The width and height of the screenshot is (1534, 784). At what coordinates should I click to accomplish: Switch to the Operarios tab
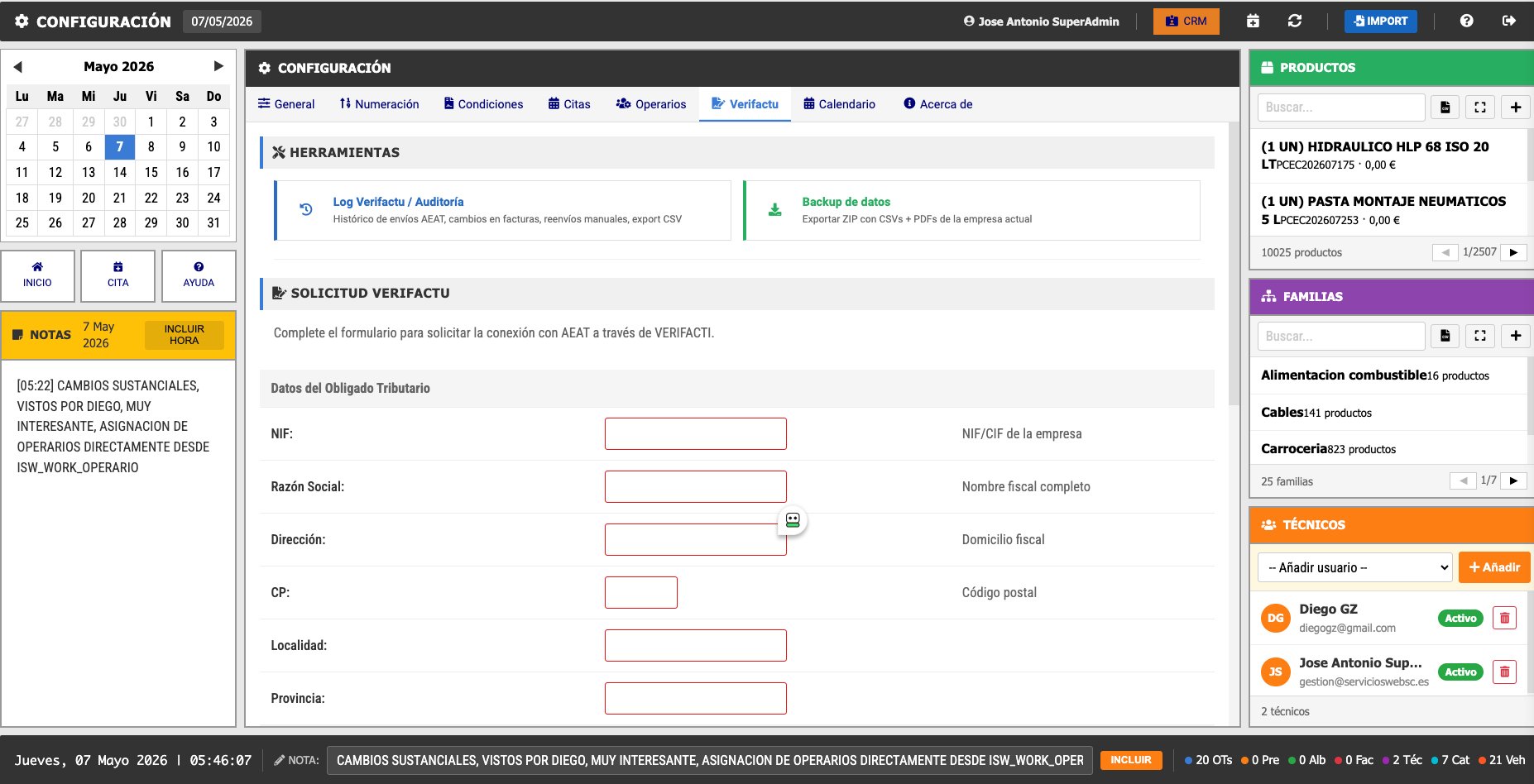pos(651,104)
